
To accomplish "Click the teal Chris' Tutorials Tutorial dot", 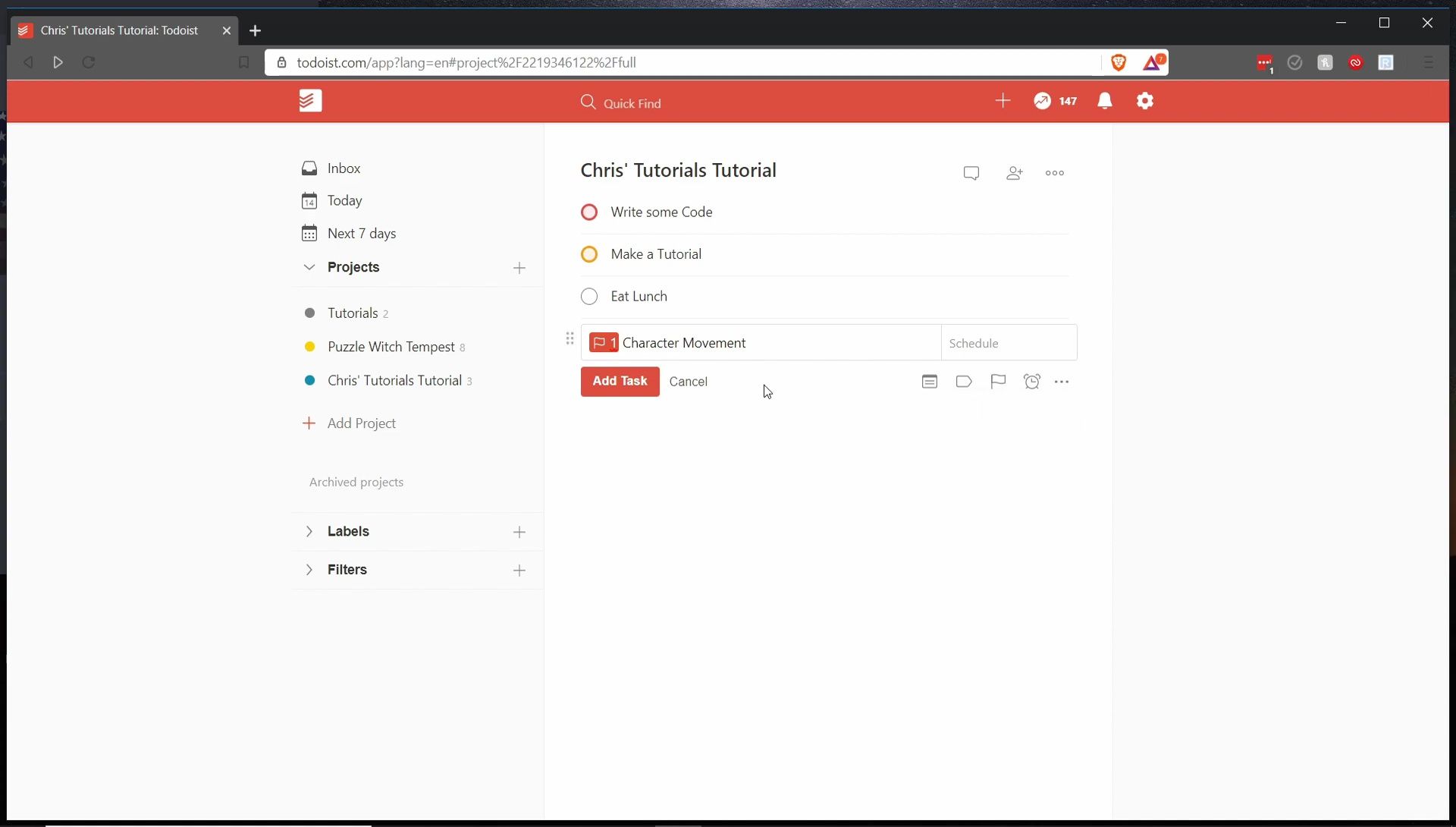I will [x=309, y=381].
